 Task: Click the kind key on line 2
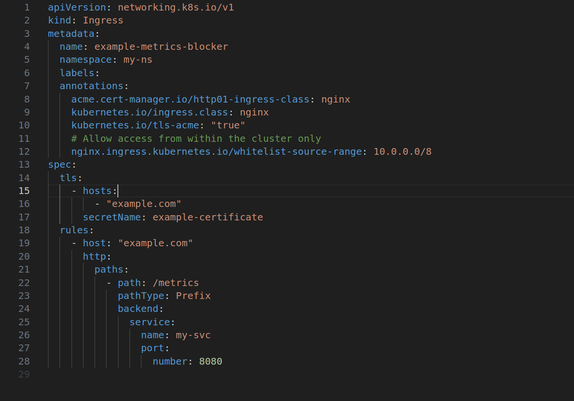coord(59,21)
